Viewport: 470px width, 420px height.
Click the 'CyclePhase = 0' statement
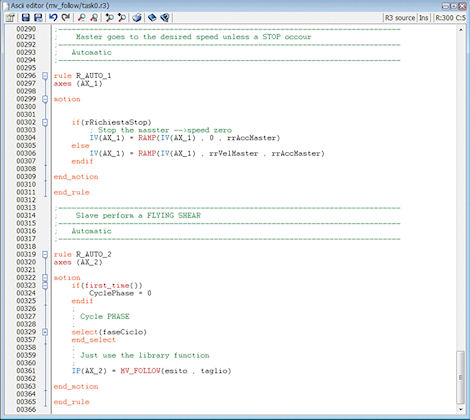[120, 293]
